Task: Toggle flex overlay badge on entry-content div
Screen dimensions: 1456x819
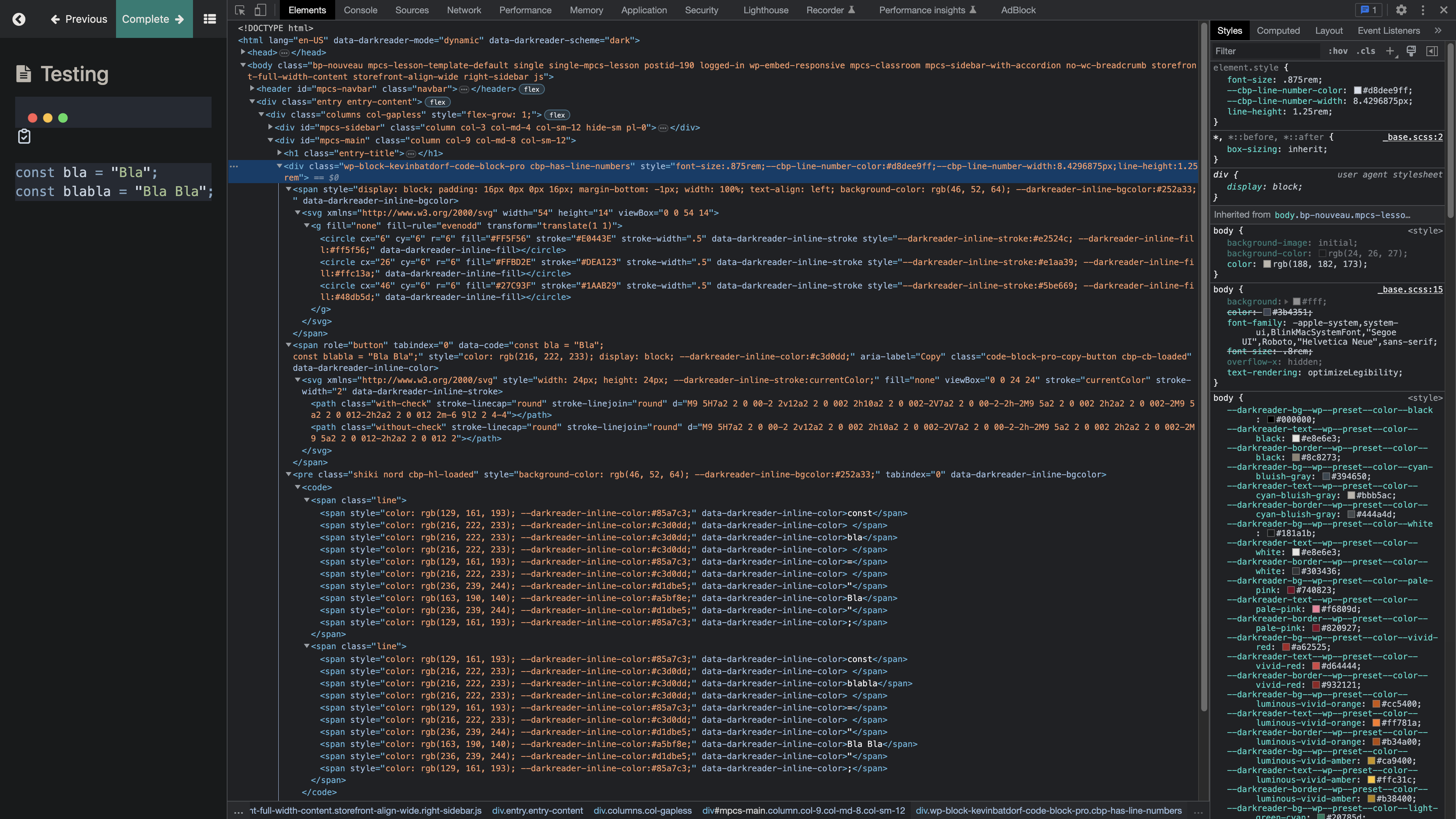Action: point(438,102)
